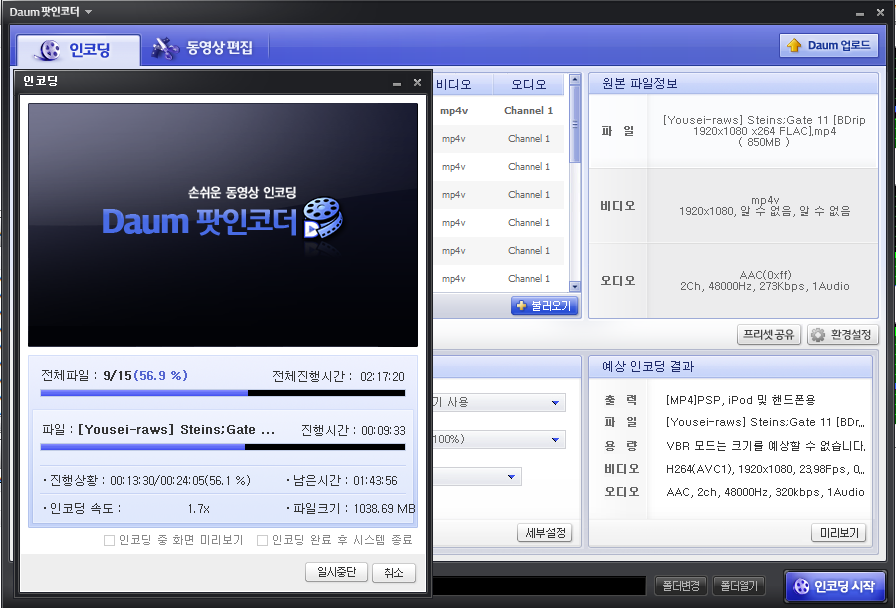Screen dimensions: 896x608
Task: Click the [Yousei-raws] Steins;Gate 11 source filename
Action: [764, 131]
